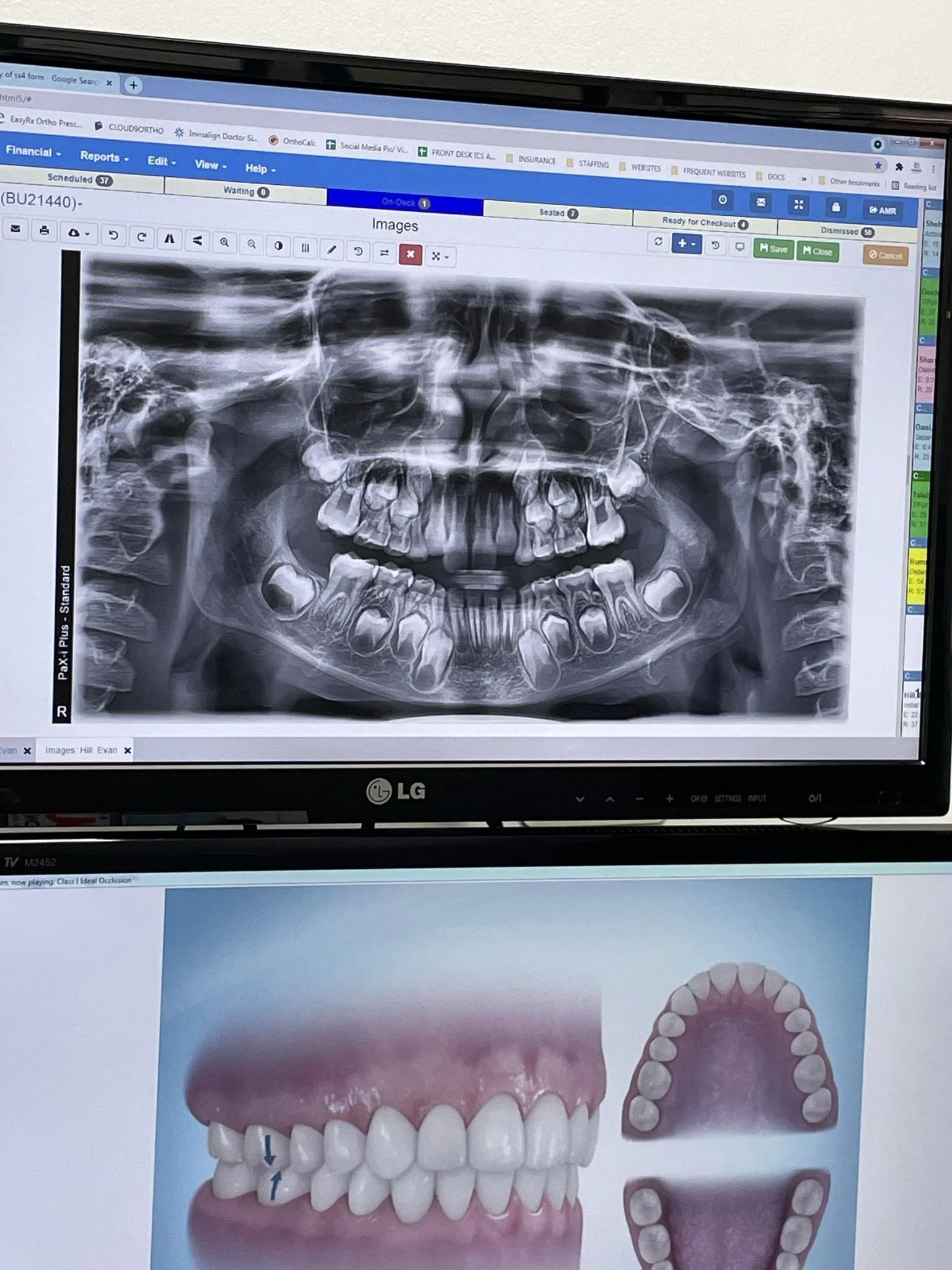Click the swap arrows icon
952x1270 pixels.
click(x=384, y=252)
